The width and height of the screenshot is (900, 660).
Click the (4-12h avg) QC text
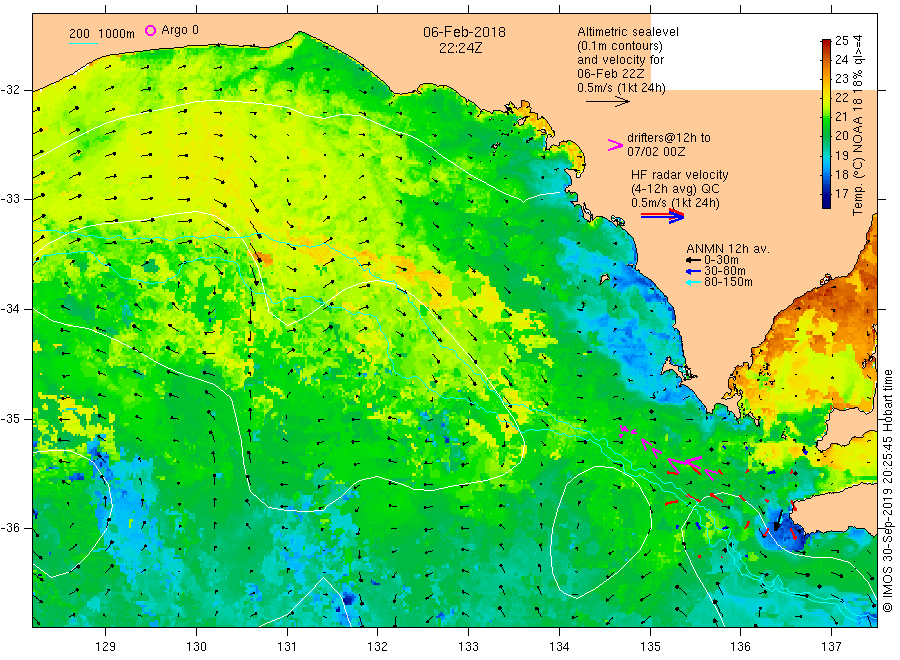675,189
